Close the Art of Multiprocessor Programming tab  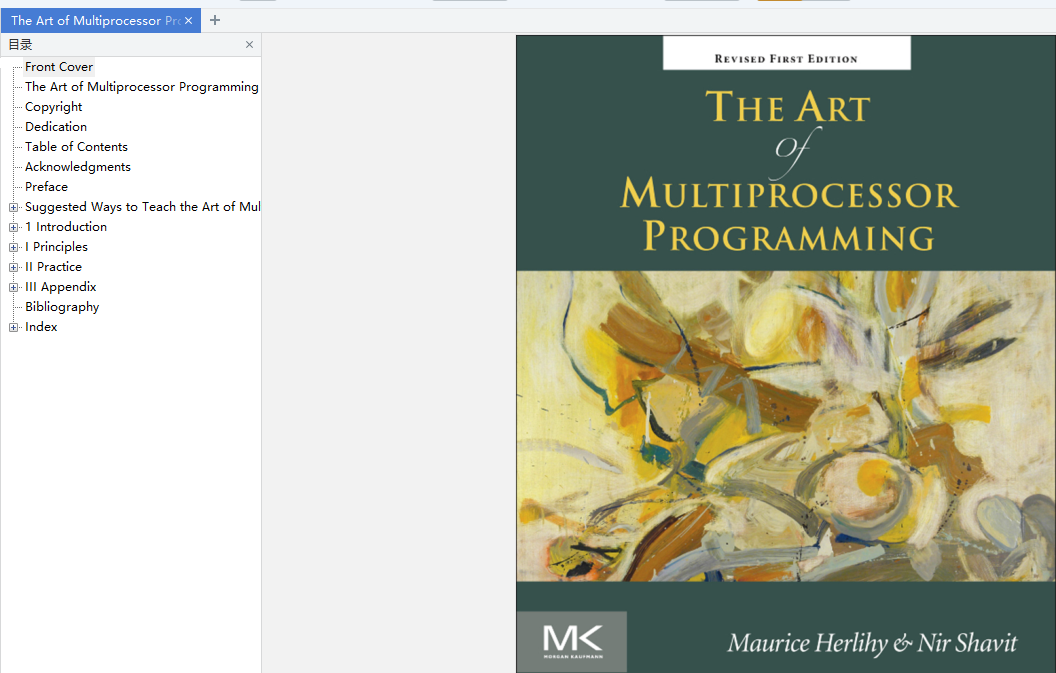[189, 21]
